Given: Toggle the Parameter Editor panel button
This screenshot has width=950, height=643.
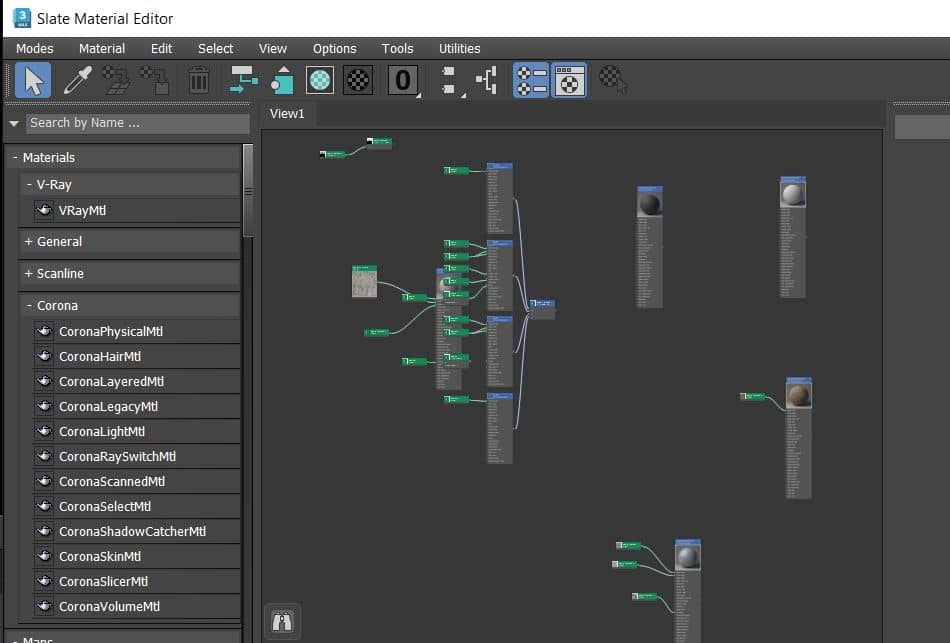Looking at the screenshot, I should 569,80.
